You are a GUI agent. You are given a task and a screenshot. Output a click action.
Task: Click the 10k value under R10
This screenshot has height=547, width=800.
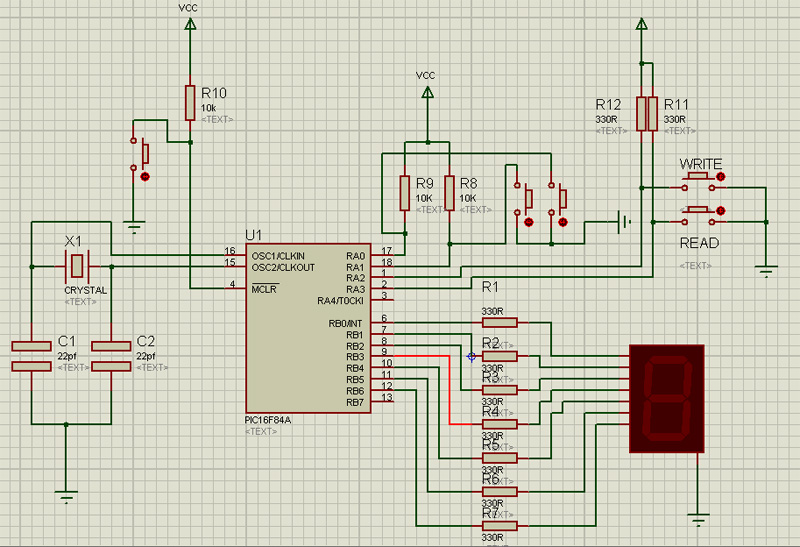(x=208, y=108)
